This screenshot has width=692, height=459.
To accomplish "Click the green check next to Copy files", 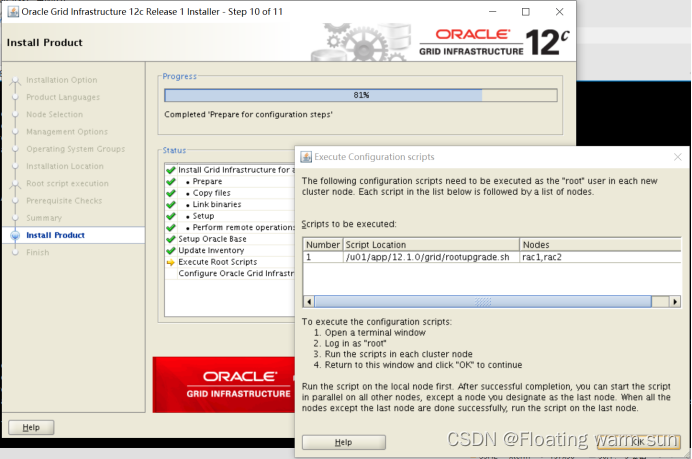I will click(171, 193).
